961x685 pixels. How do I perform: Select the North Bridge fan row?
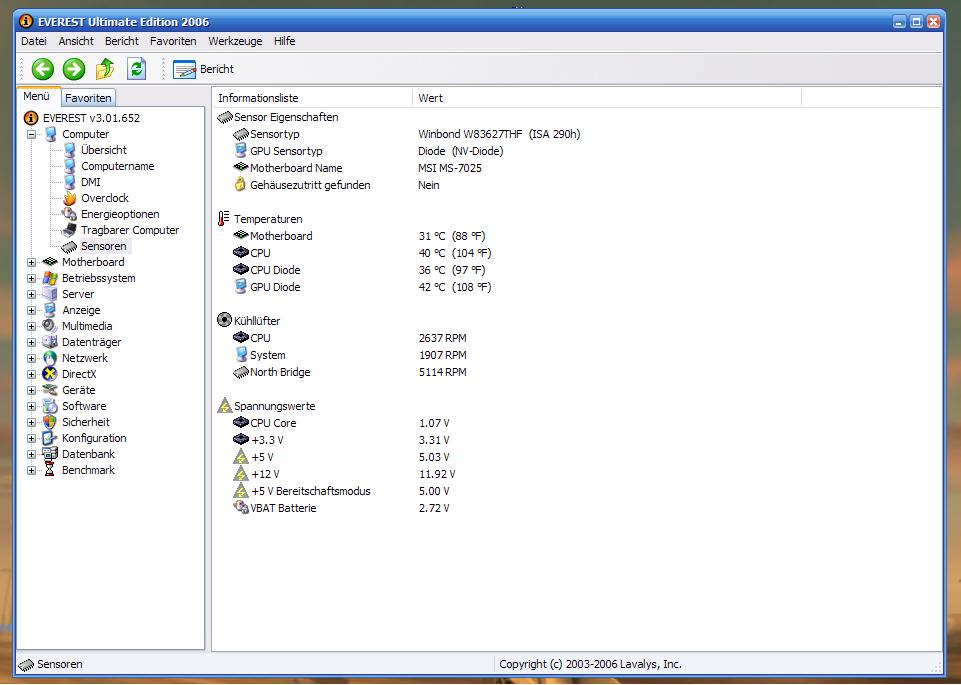[350, 372]
